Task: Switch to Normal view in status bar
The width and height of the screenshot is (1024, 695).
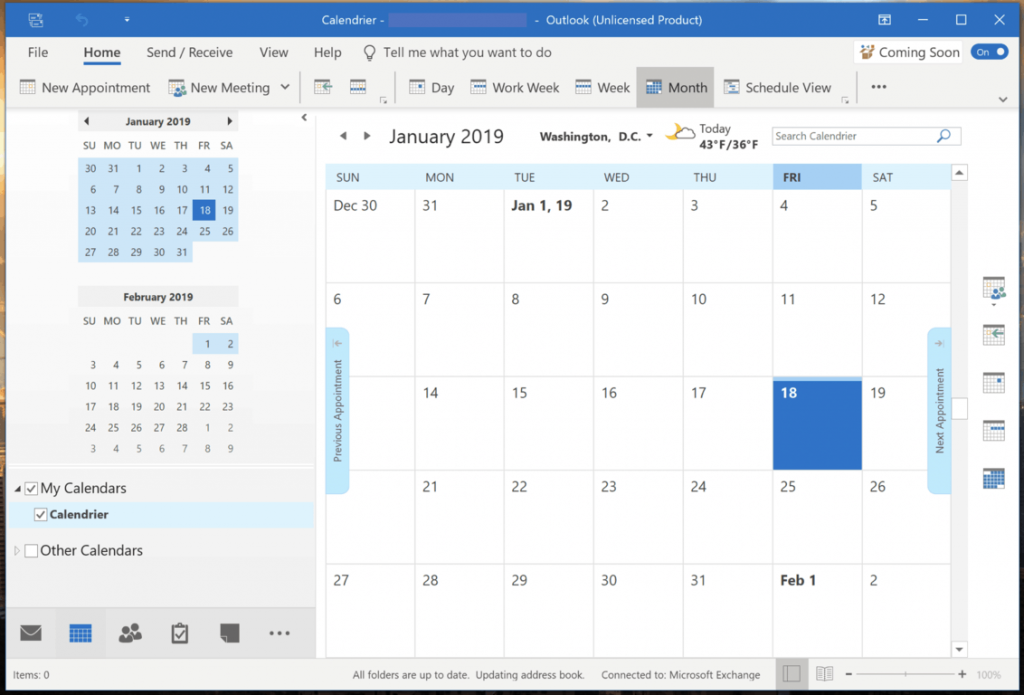Action: click(x=792, y=674)
